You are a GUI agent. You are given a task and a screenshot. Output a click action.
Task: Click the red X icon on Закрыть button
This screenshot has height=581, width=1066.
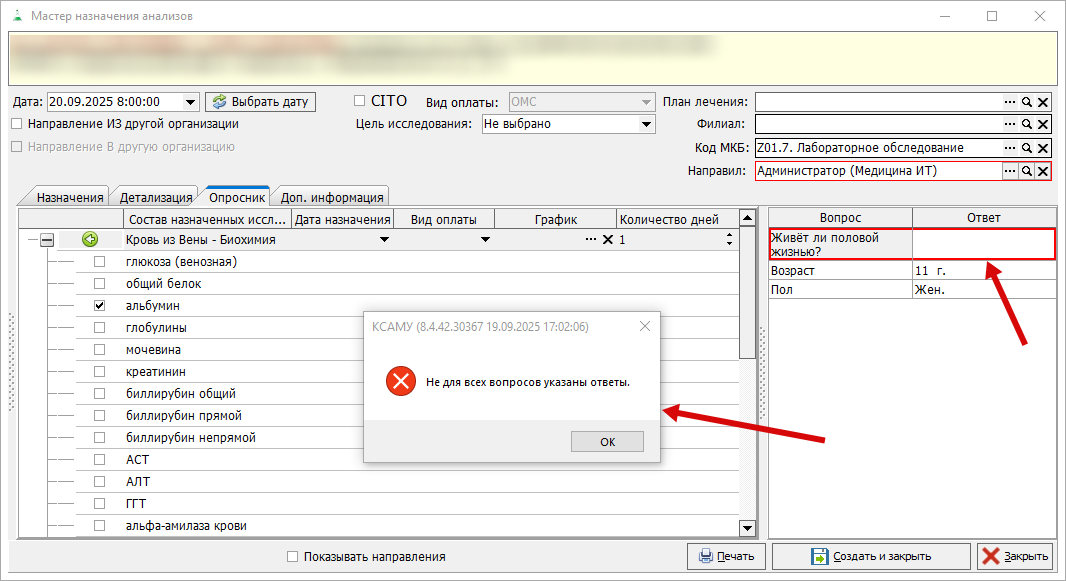click(x=991, y=556)
